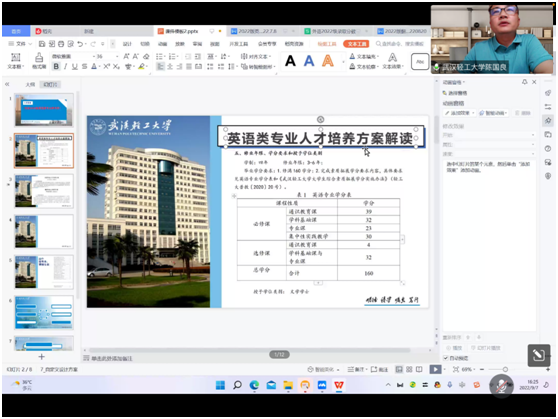558x419 pixels.
Task: Switch to the 动画 Animation ribbon tab
Action: tap(163, 44)
